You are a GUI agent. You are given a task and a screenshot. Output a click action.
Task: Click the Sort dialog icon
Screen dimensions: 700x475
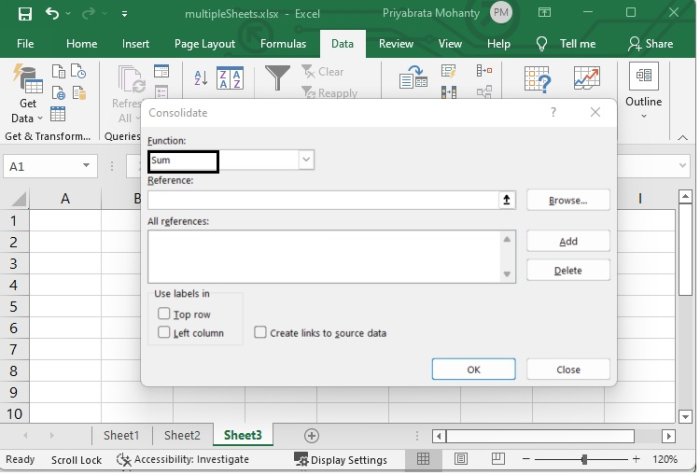(x=230, y=80)
